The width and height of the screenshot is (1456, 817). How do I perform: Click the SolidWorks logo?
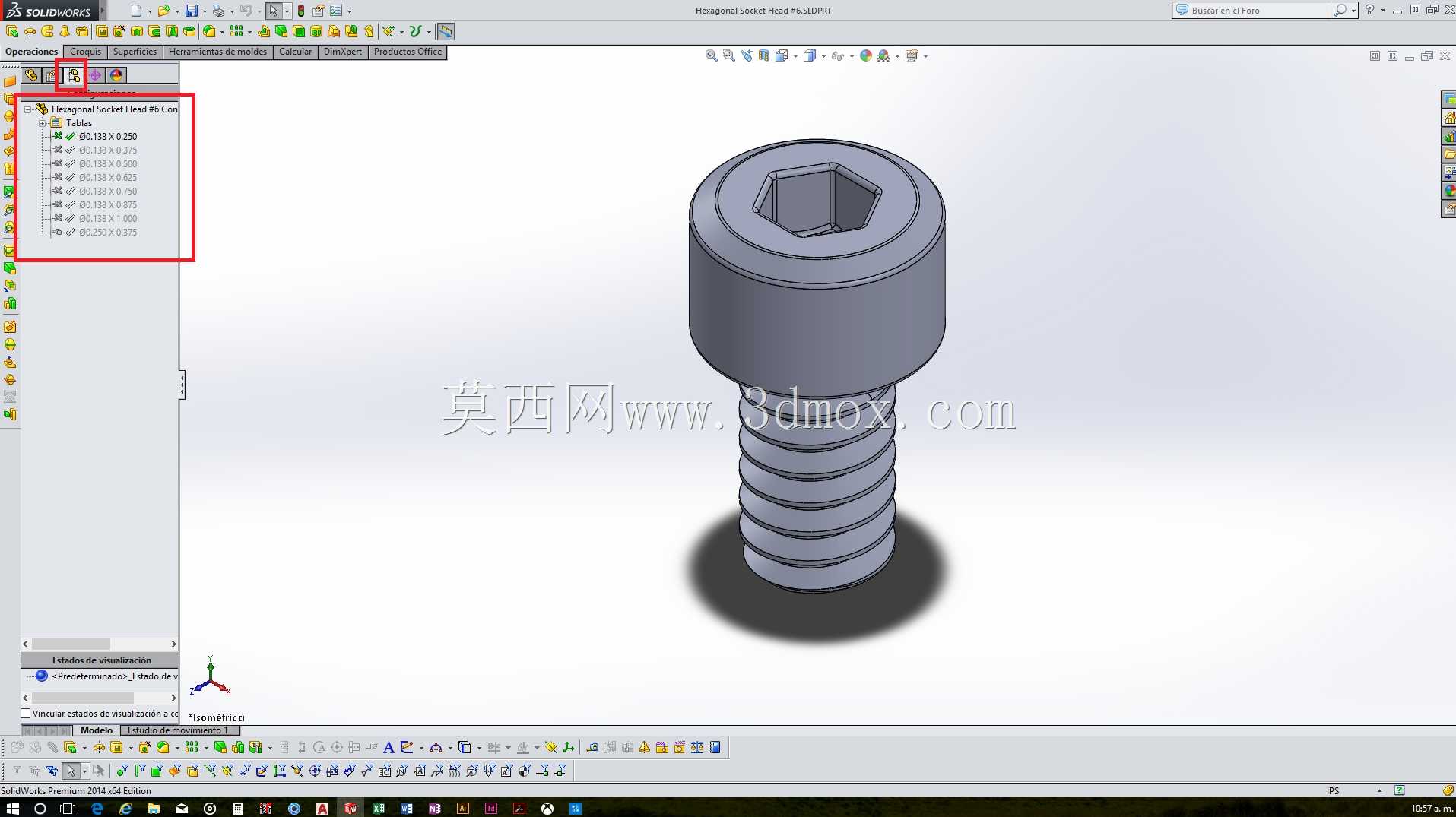49,11
